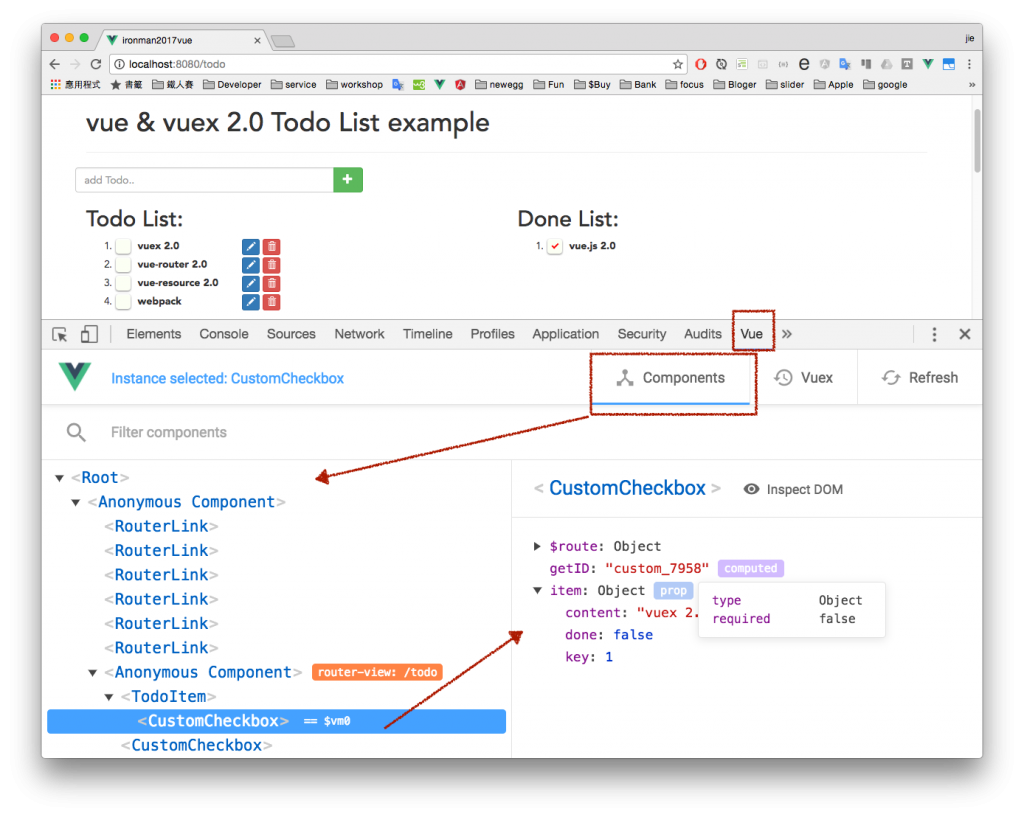Open the workshop bookmarks folder
Viewport: 1024px width, 817px height.
(x=355, y=84)
